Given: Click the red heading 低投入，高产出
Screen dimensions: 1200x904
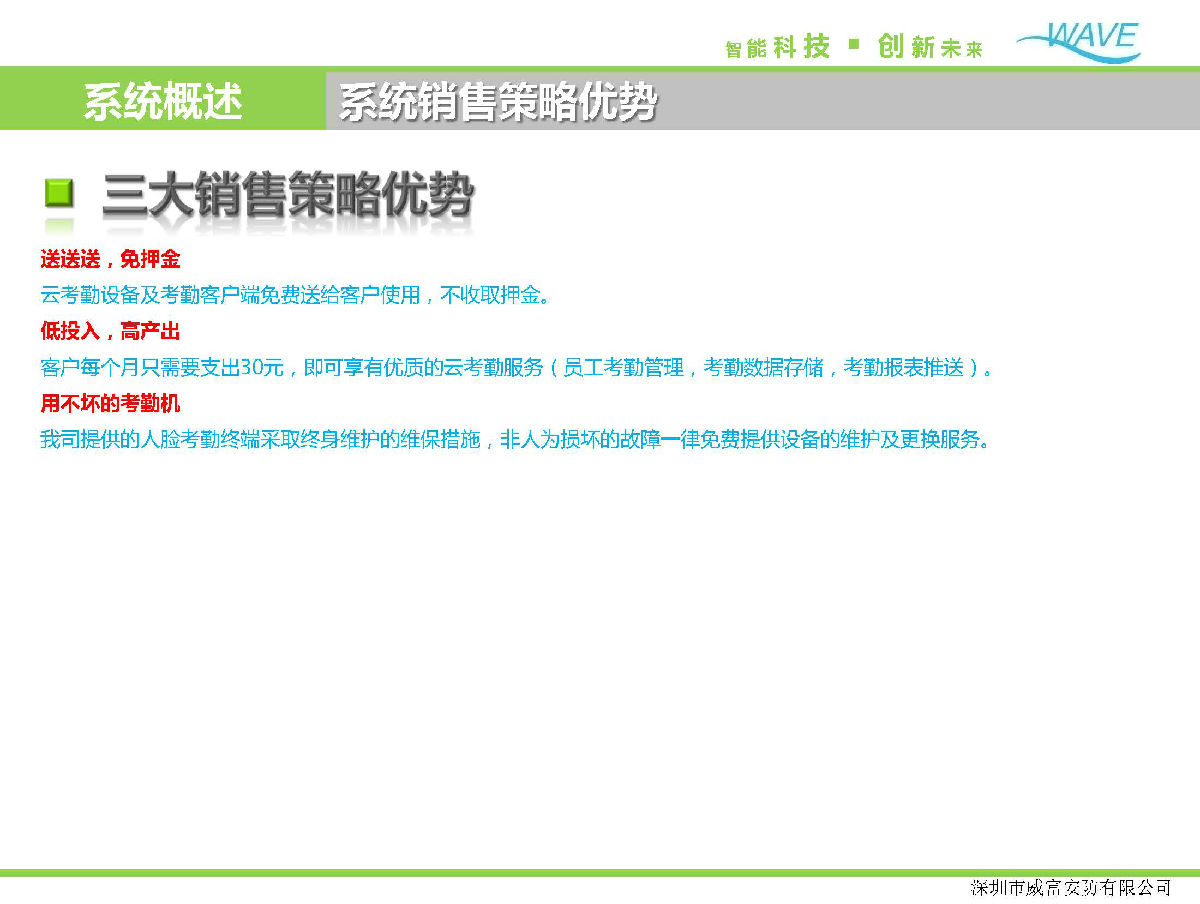Looking at the screenshot, I should [x=110, y=331].
